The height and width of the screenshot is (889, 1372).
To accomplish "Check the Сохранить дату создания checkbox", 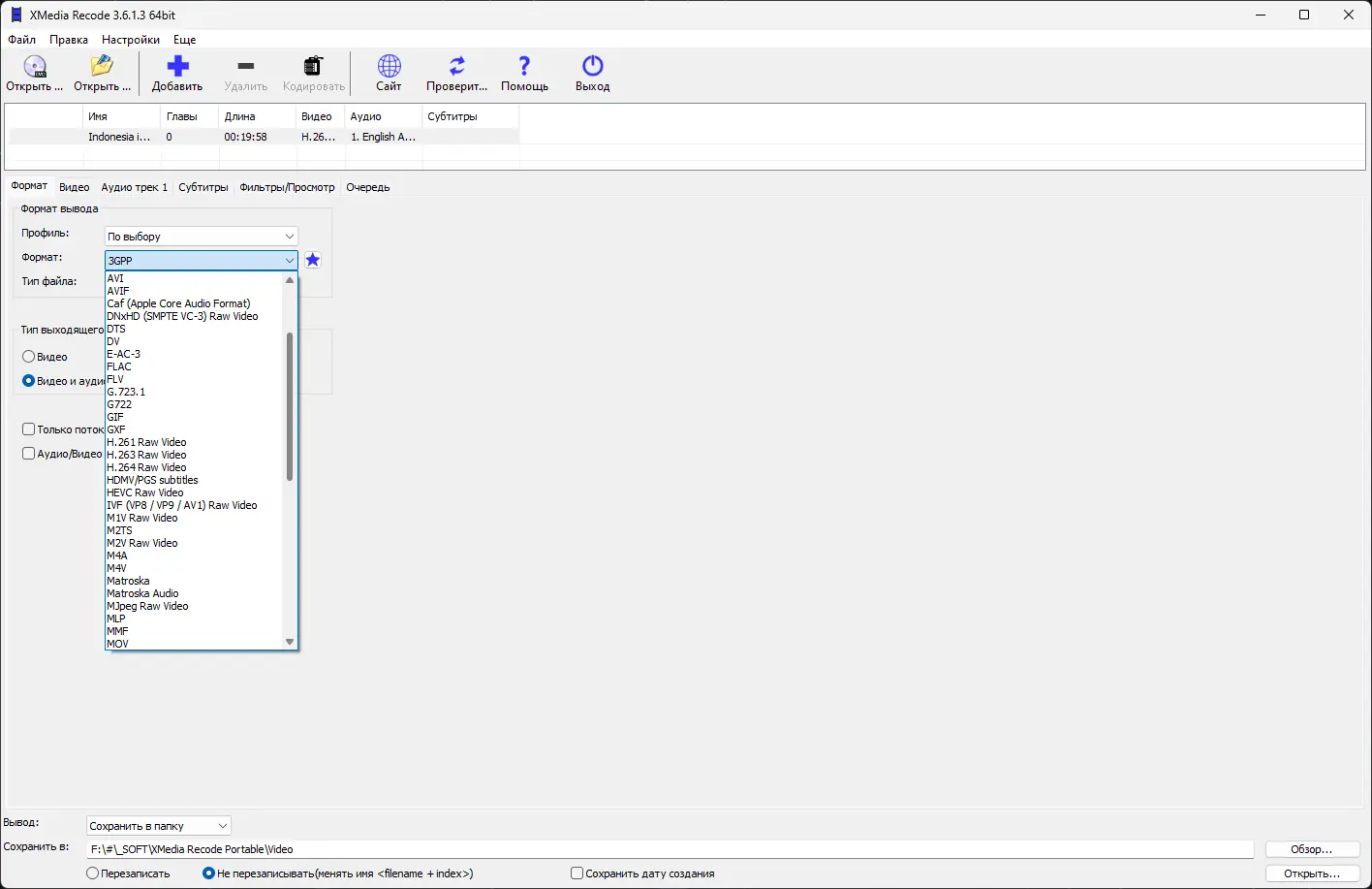I will click(x=577, y=873).
